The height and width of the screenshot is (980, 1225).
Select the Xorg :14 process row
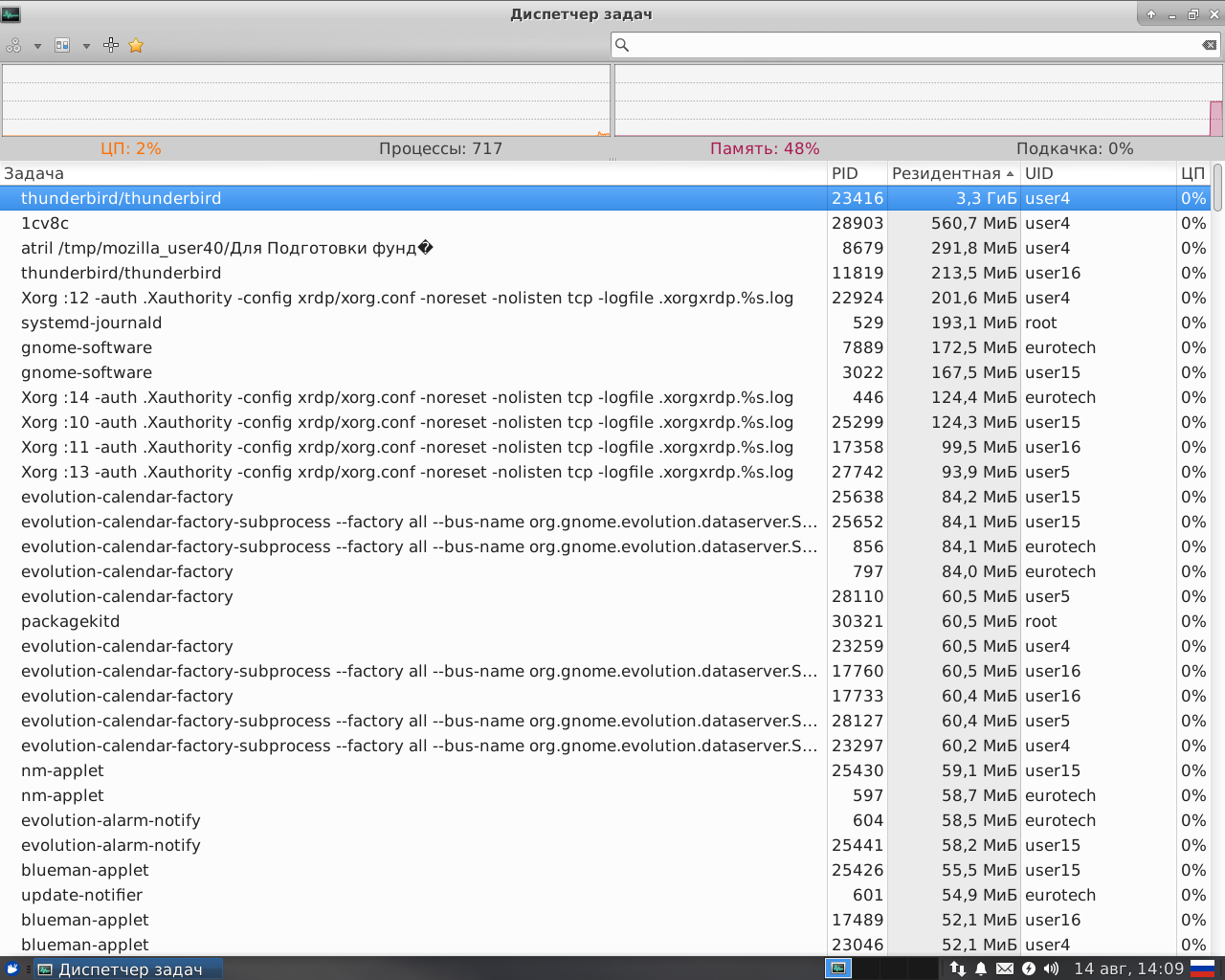click(605, 397)
